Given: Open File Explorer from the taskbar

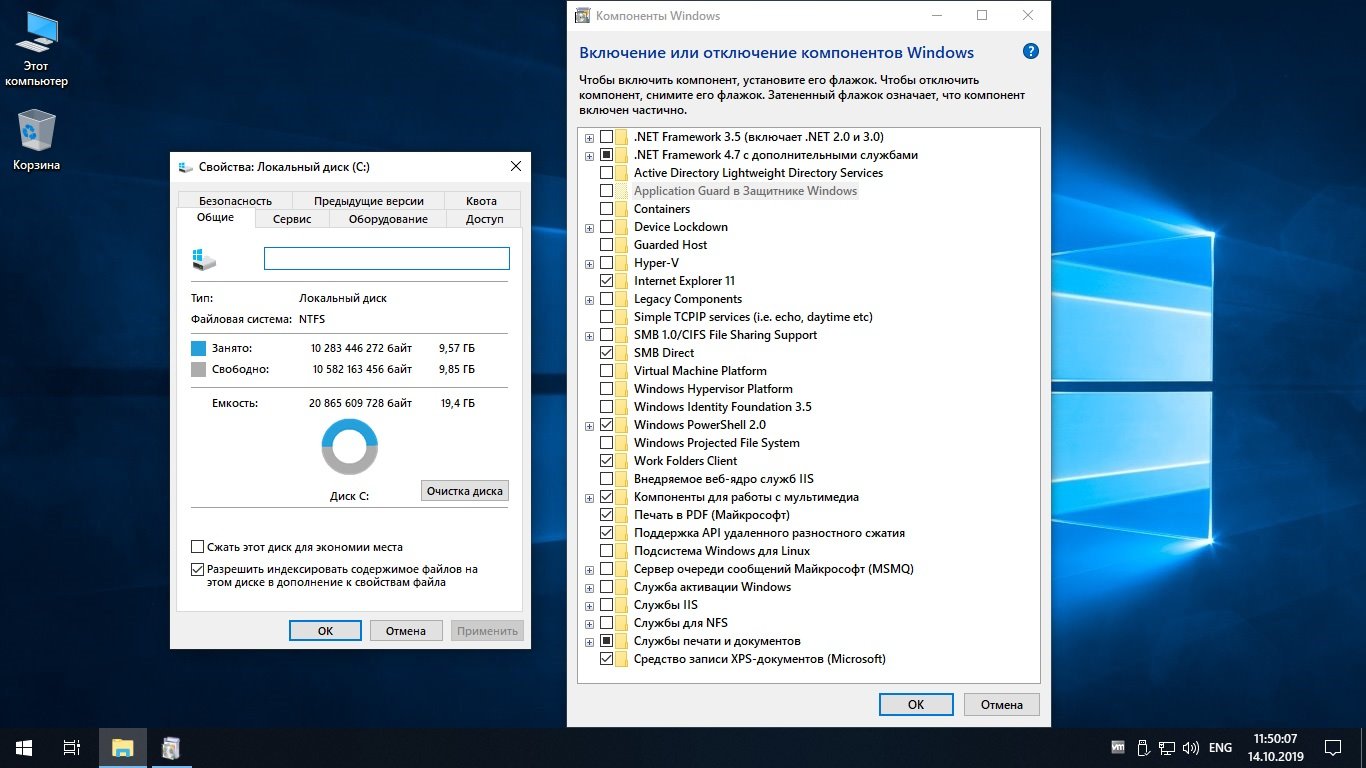Looking at the screenshot, I should 123,747.
